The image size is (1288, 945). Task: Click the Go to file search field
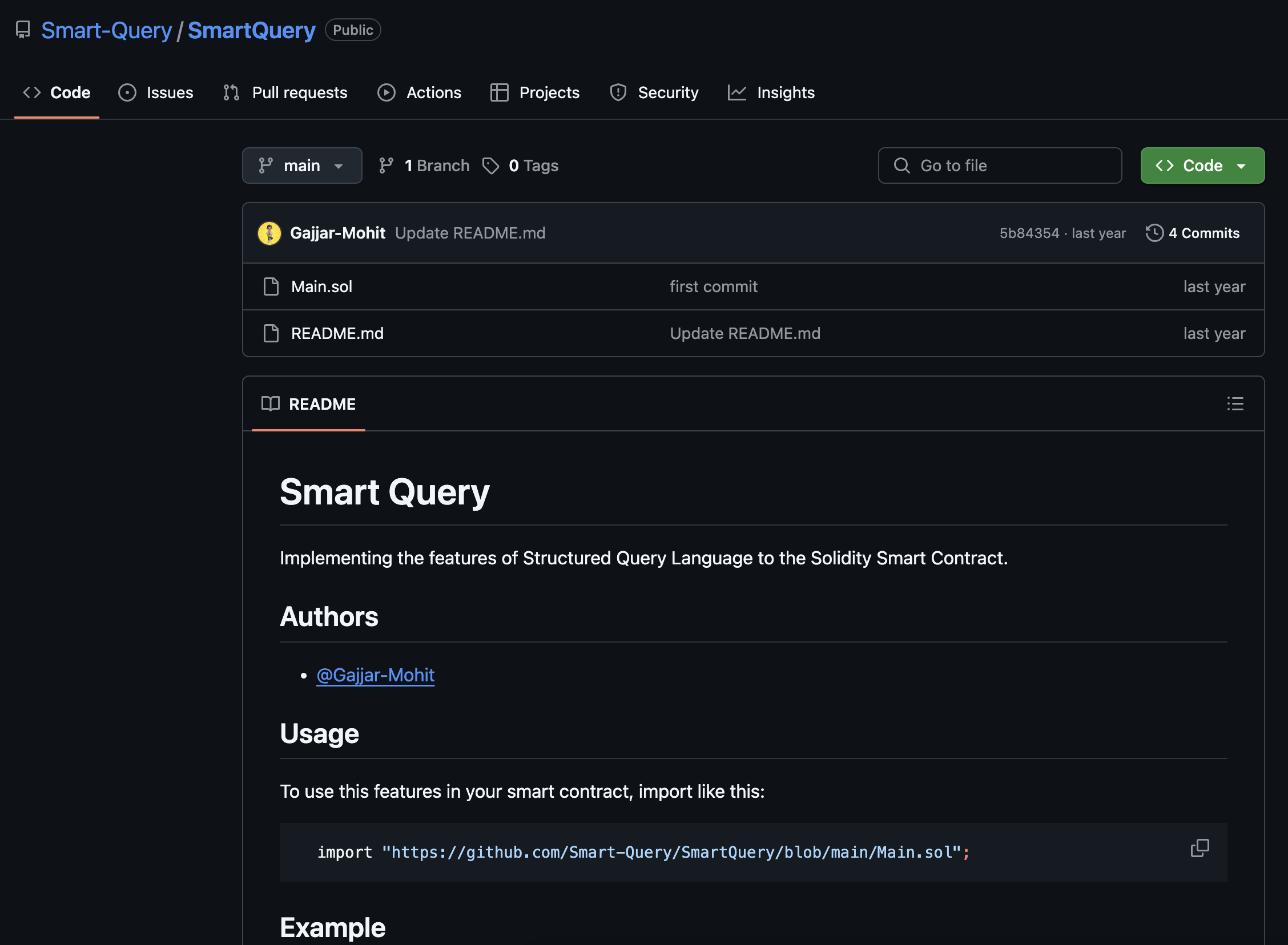click(x=1000, y=166)
